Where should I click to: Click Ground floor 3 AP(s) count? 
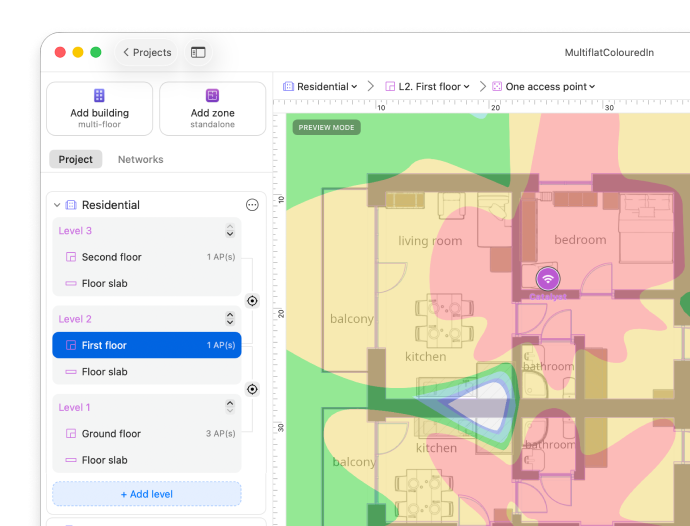[220, 434]
